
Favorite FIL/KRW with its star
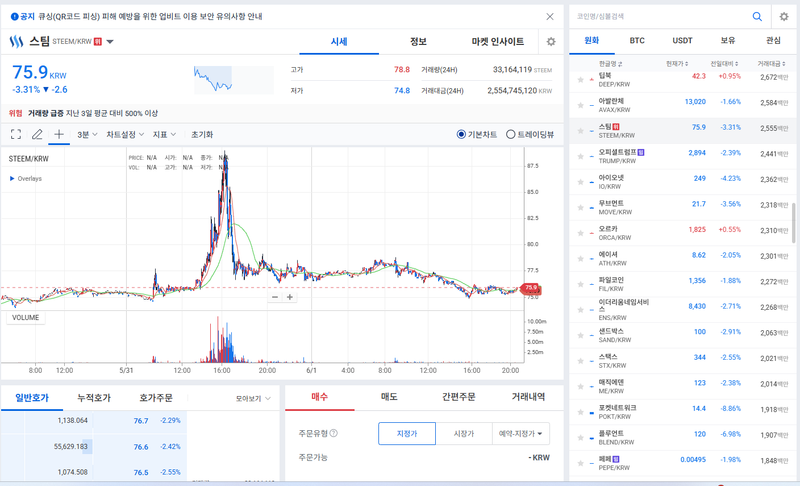pyautogui.click(x=580, y=284)
